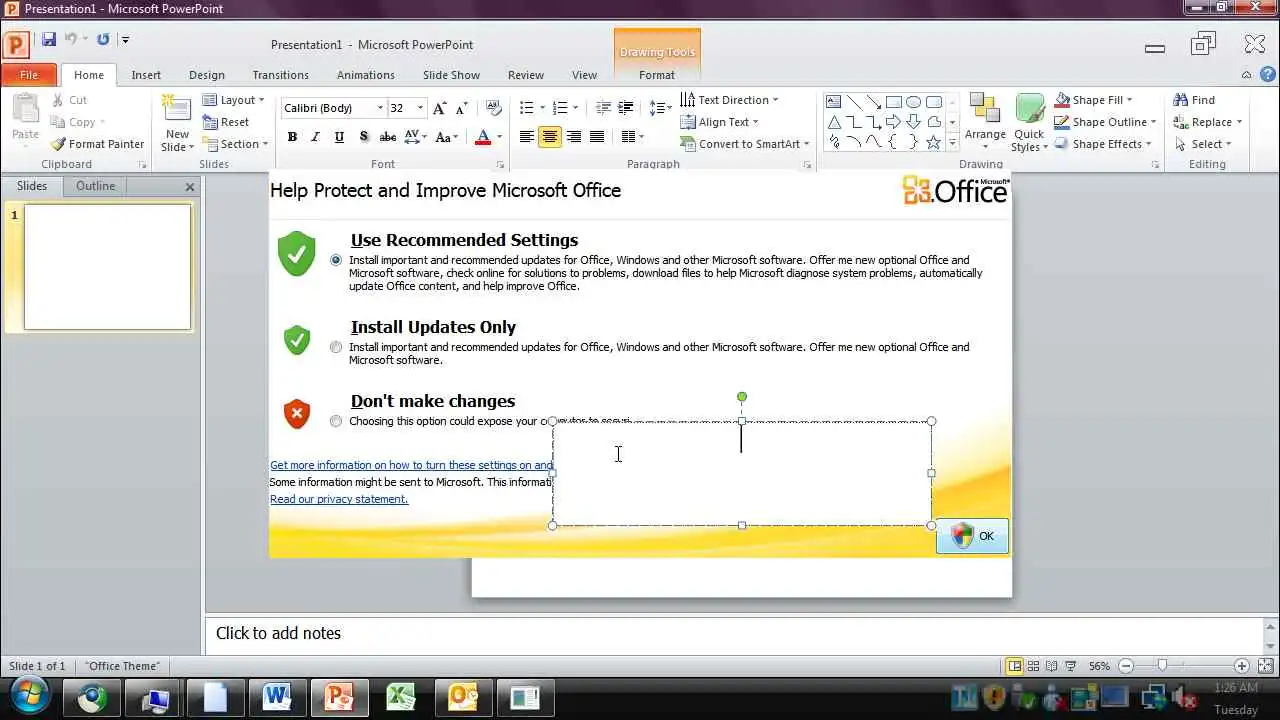Pick the five-point star shape
Image resolution: width=1280 pixels, height=720 pixels.
point(933,143)
